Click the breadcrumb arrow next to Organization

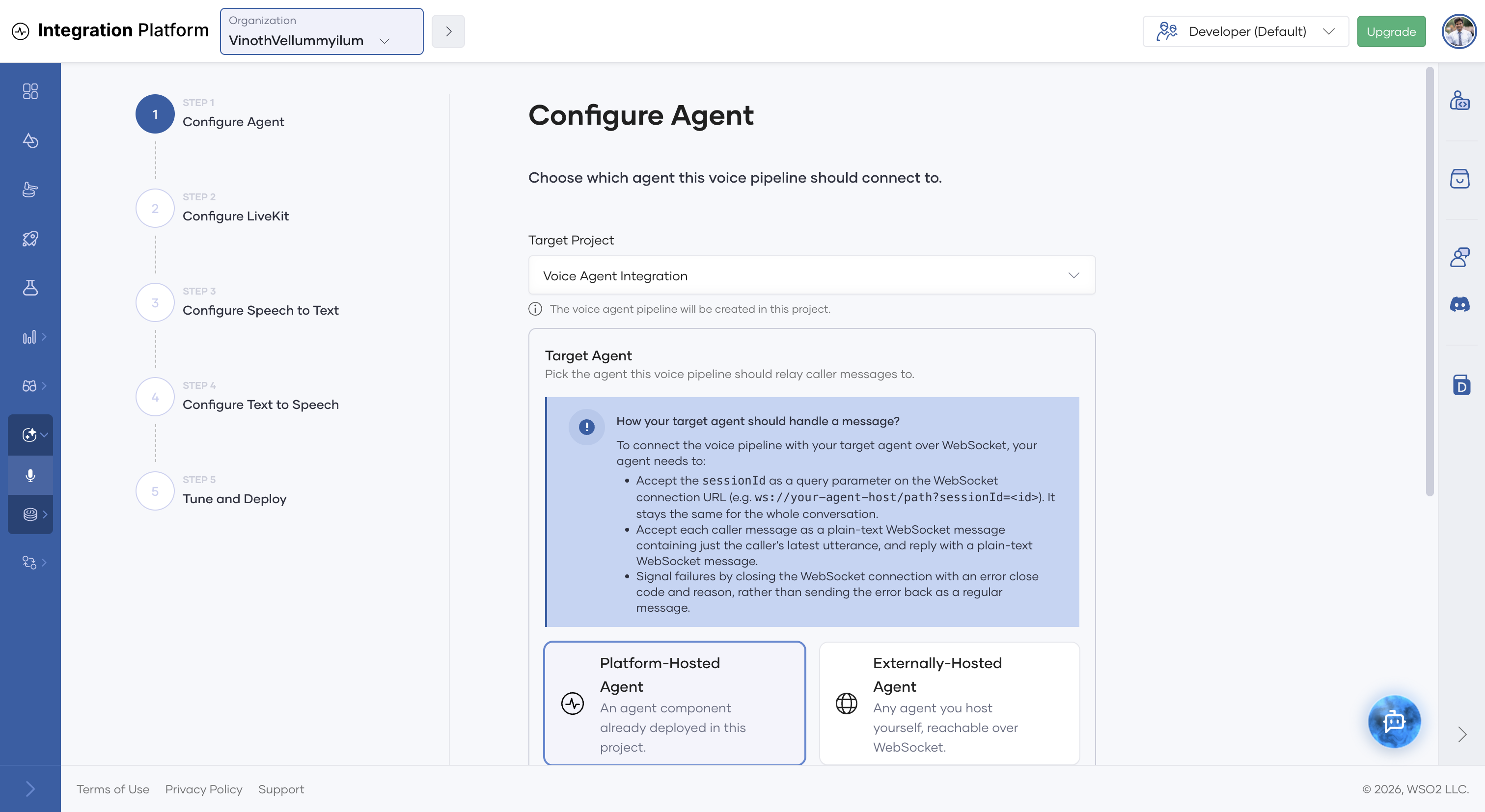pos(448,31)
